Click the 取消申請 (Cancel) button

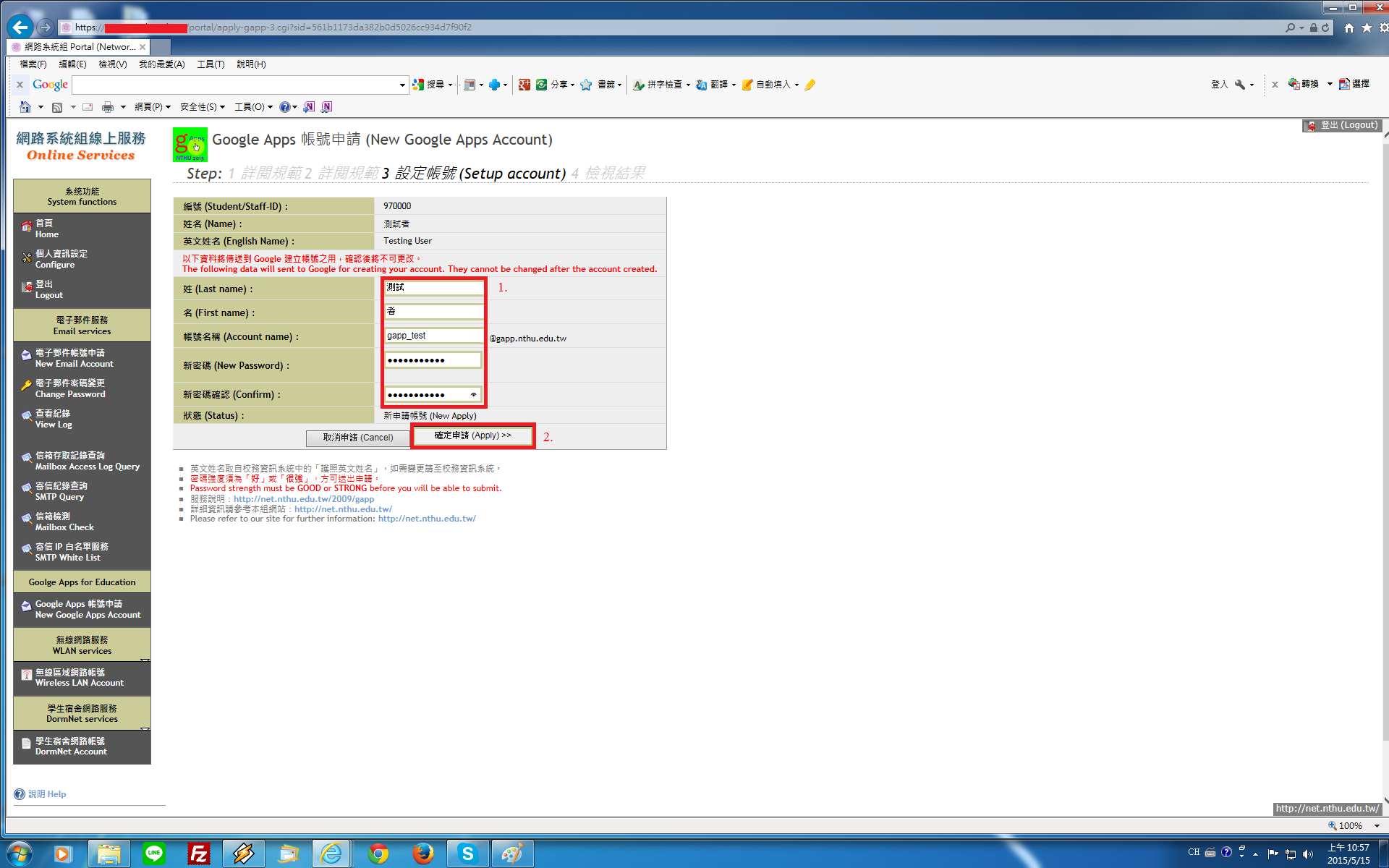357,438
